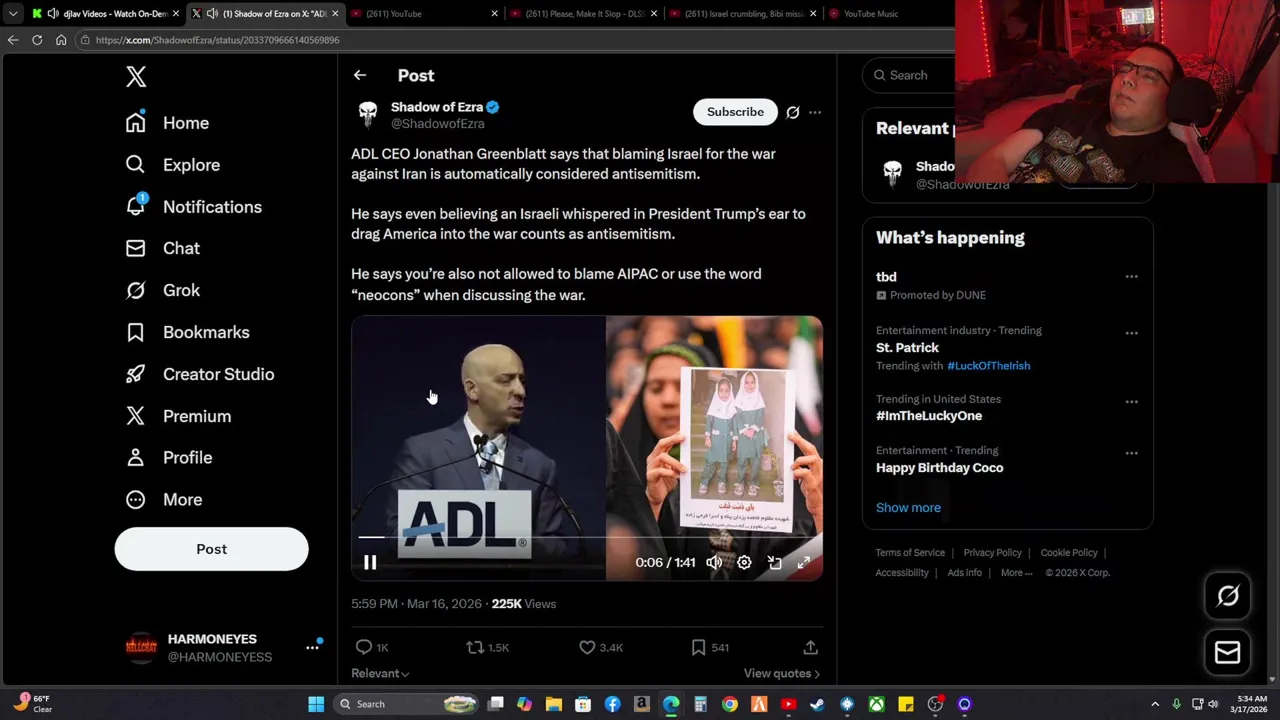
Task: Close the (2611) YouTube tab
Action: 494,14
